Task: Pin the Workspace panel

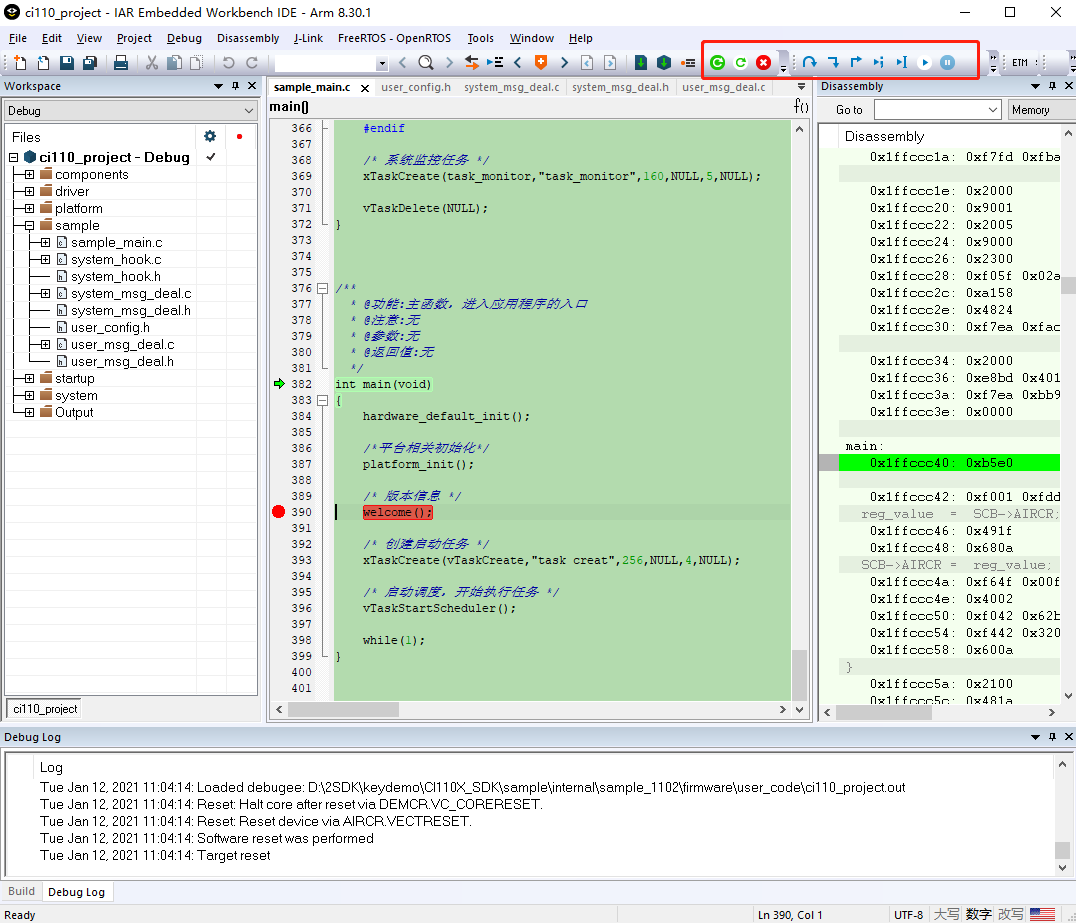Action: pos(235,86)
